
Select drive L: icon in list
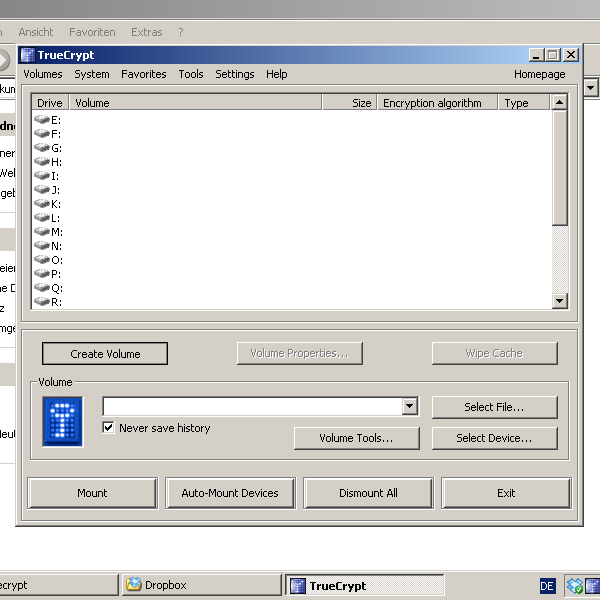(42, 218)
